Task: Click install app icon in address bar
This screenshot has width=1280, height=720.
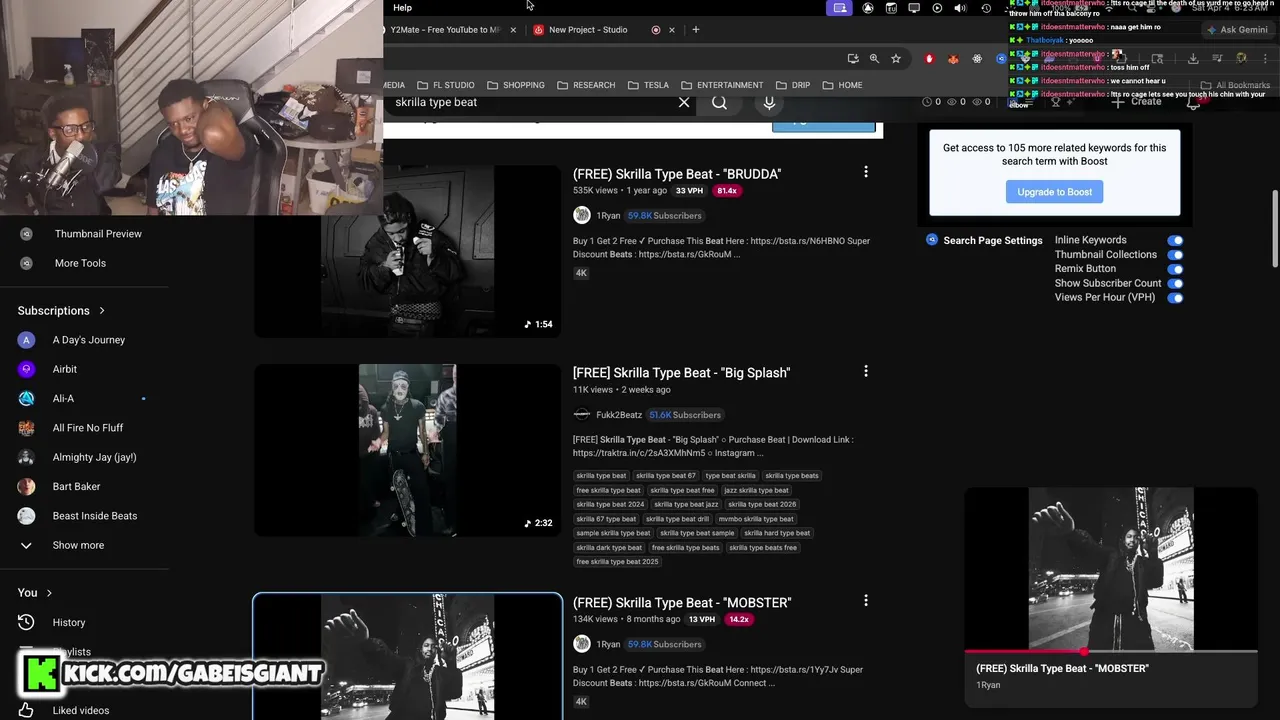Action: click(852, 59)
